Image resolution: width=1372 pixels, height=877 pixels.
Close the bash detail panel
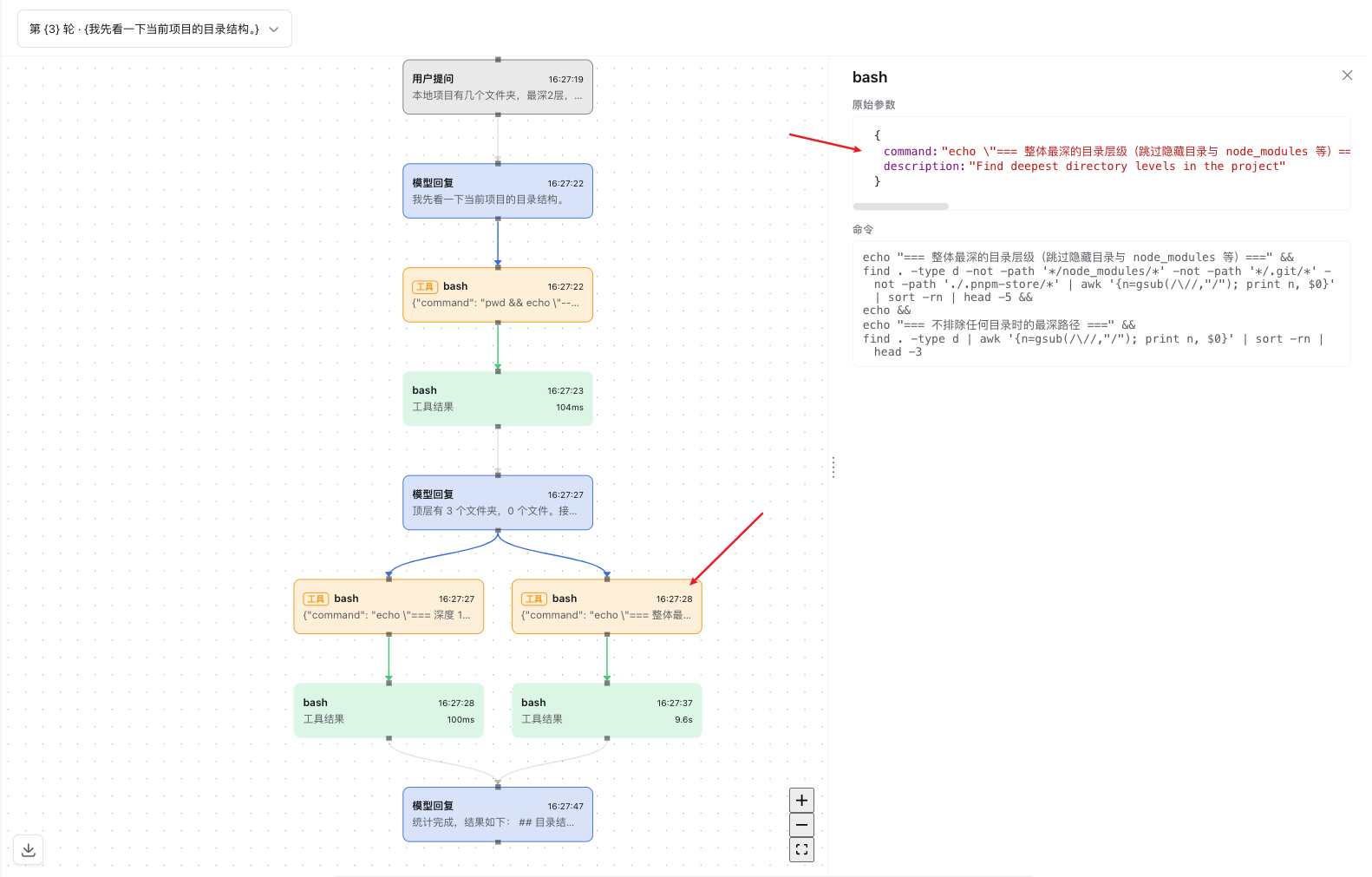[1347, 75]
